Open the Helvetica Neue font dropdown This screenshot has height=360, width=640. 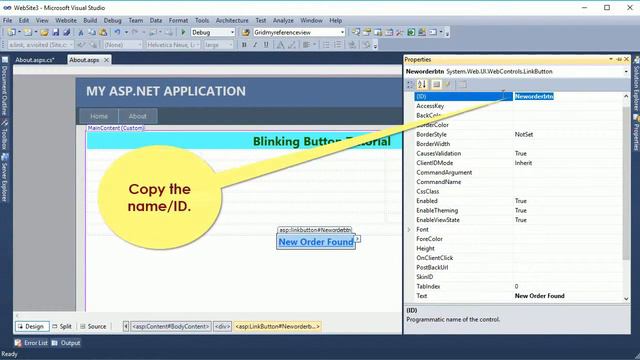pyautogui.click(x=198, y=45)
